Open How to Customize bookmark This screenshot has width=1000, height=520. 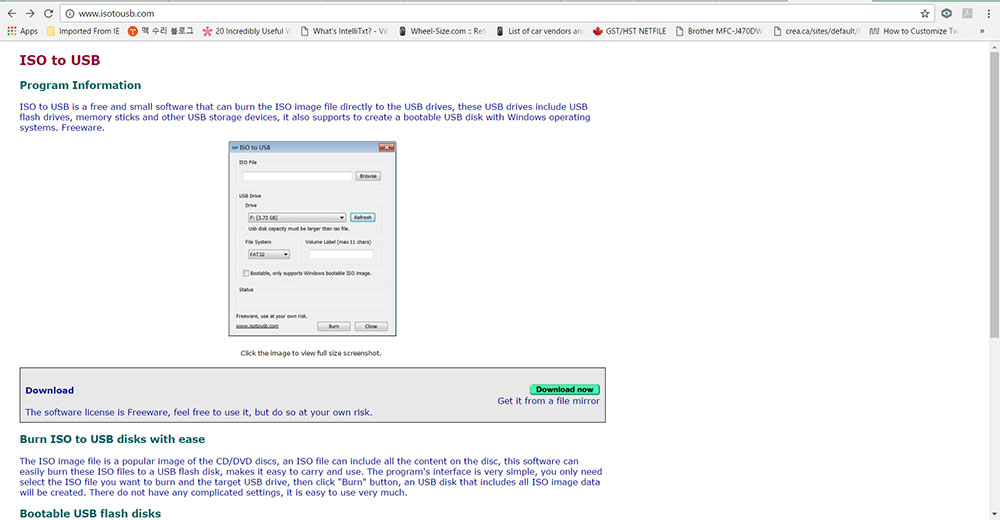[x=914, y=31]
